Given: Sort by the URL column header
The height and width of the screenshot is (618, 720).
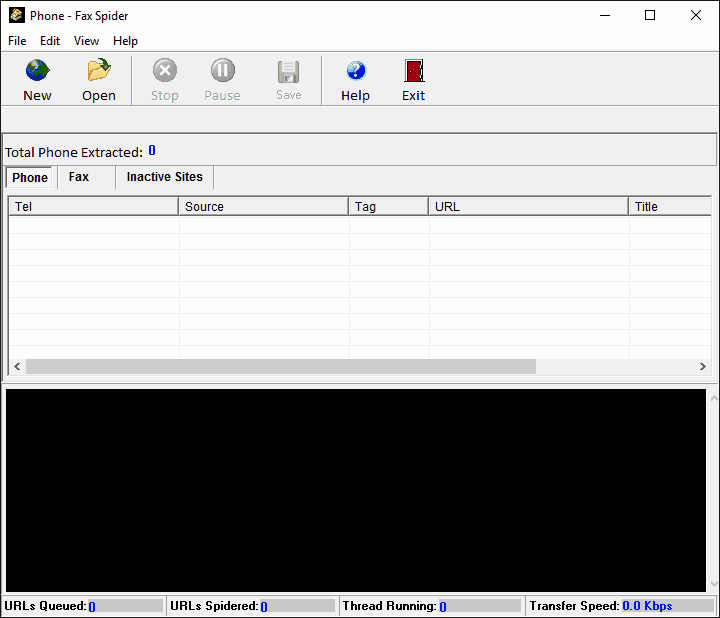Looking at the screenshot, I should point(529,207).
